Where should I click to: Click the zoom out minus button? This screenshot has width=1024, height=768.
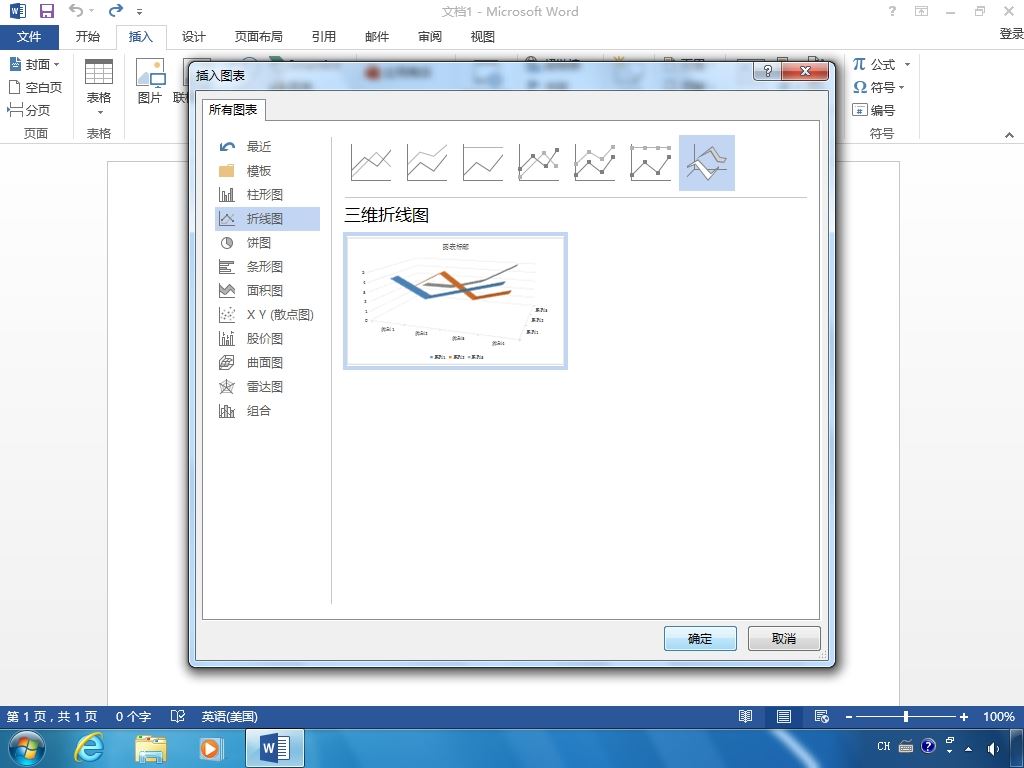point(849,716)
